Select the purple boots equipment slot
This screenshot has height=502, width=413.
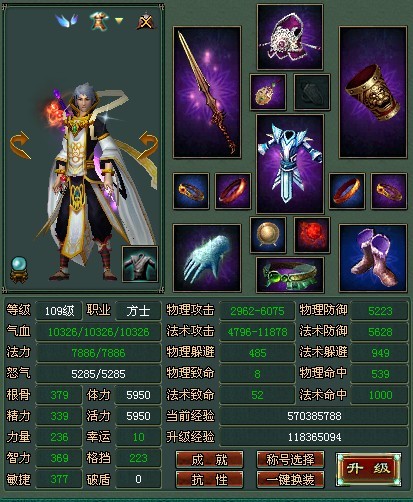click(373, 258)
